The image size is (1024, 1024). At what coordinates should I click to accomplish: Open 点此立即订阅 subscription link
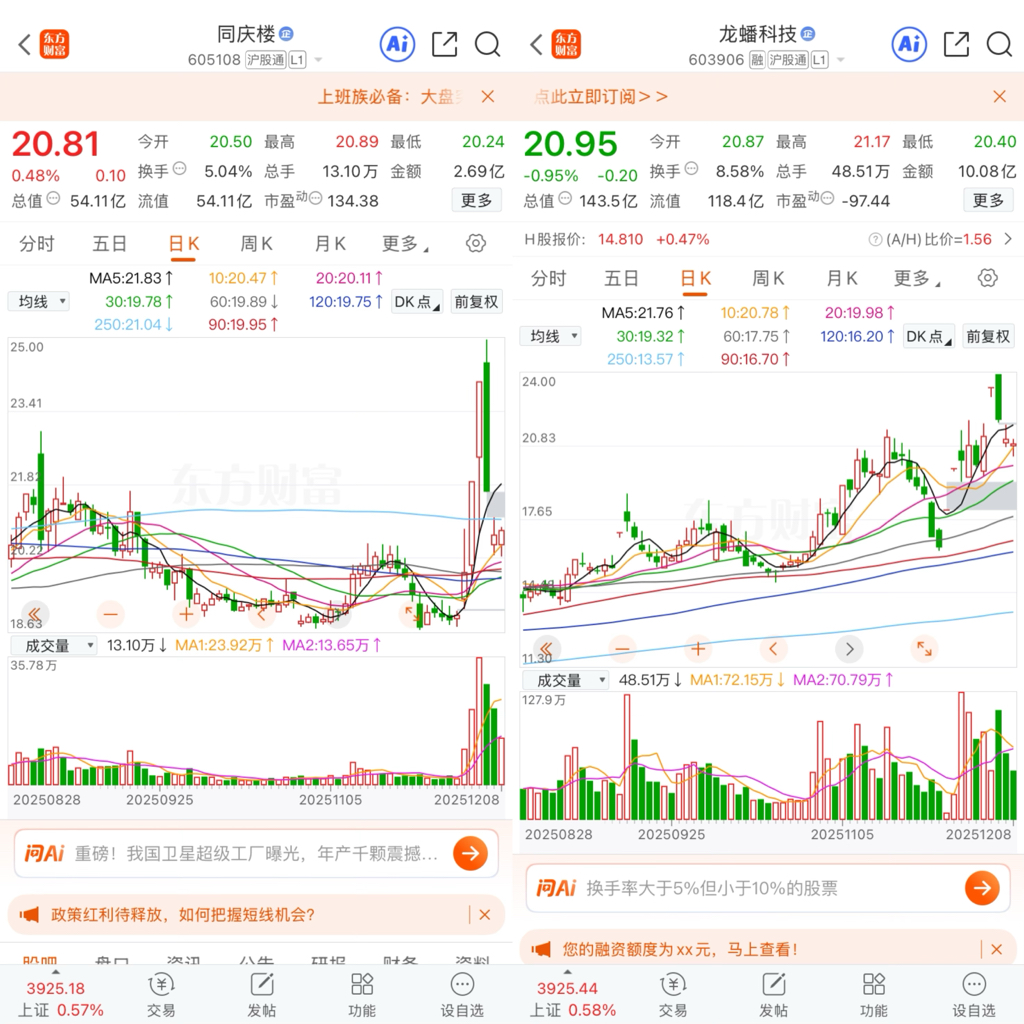(x=600, y=97)
